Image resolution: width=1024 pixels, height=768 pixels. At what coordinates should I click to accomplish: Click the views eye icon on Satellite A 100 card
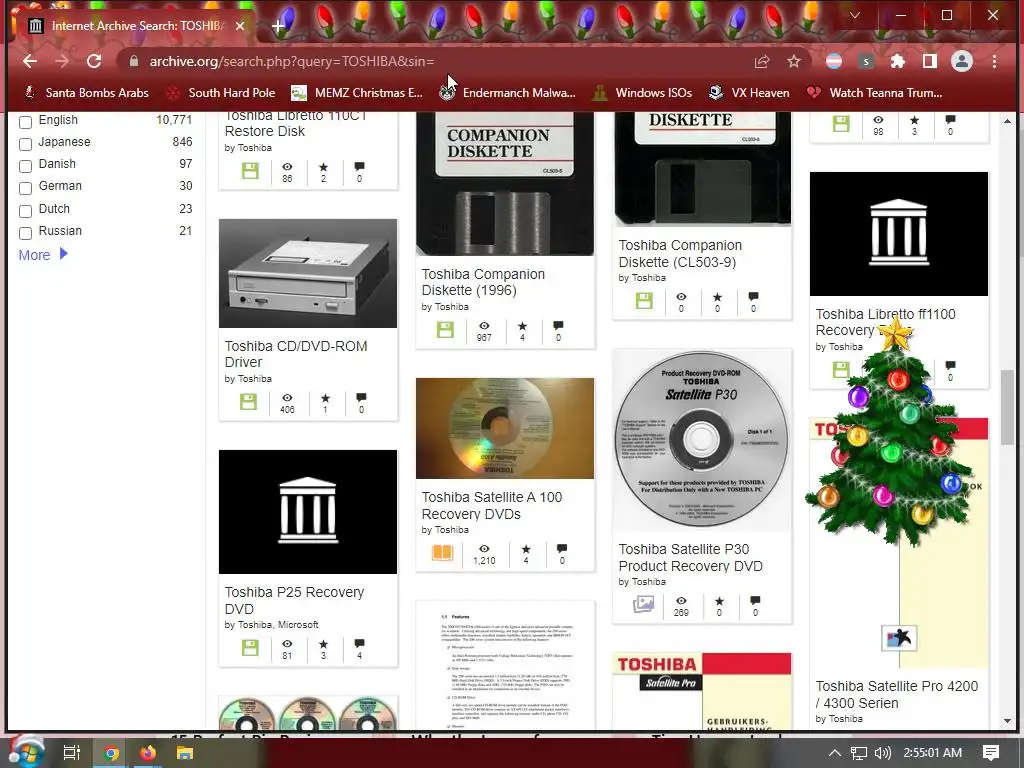(x=484, y=549)
